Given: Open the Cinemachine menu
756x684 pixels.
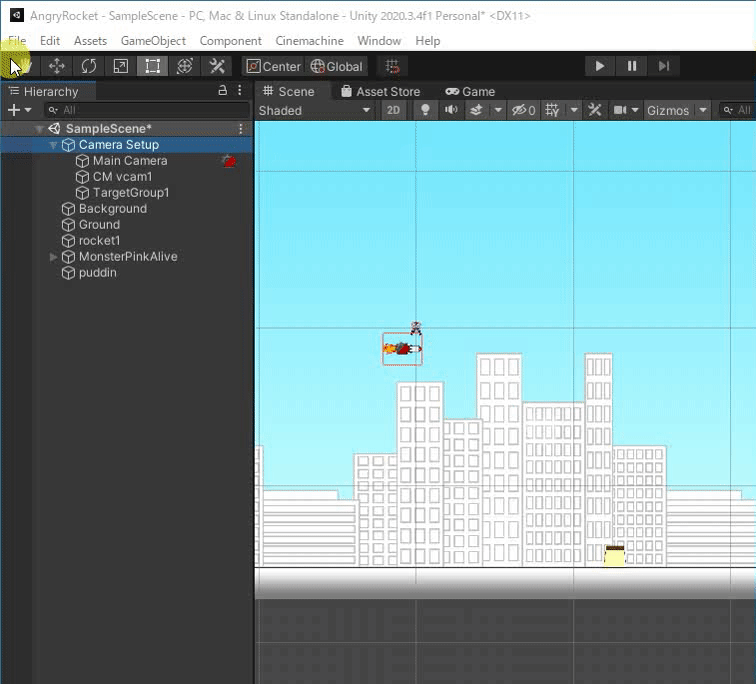Looking at the screenshot, I should [309, 41].
